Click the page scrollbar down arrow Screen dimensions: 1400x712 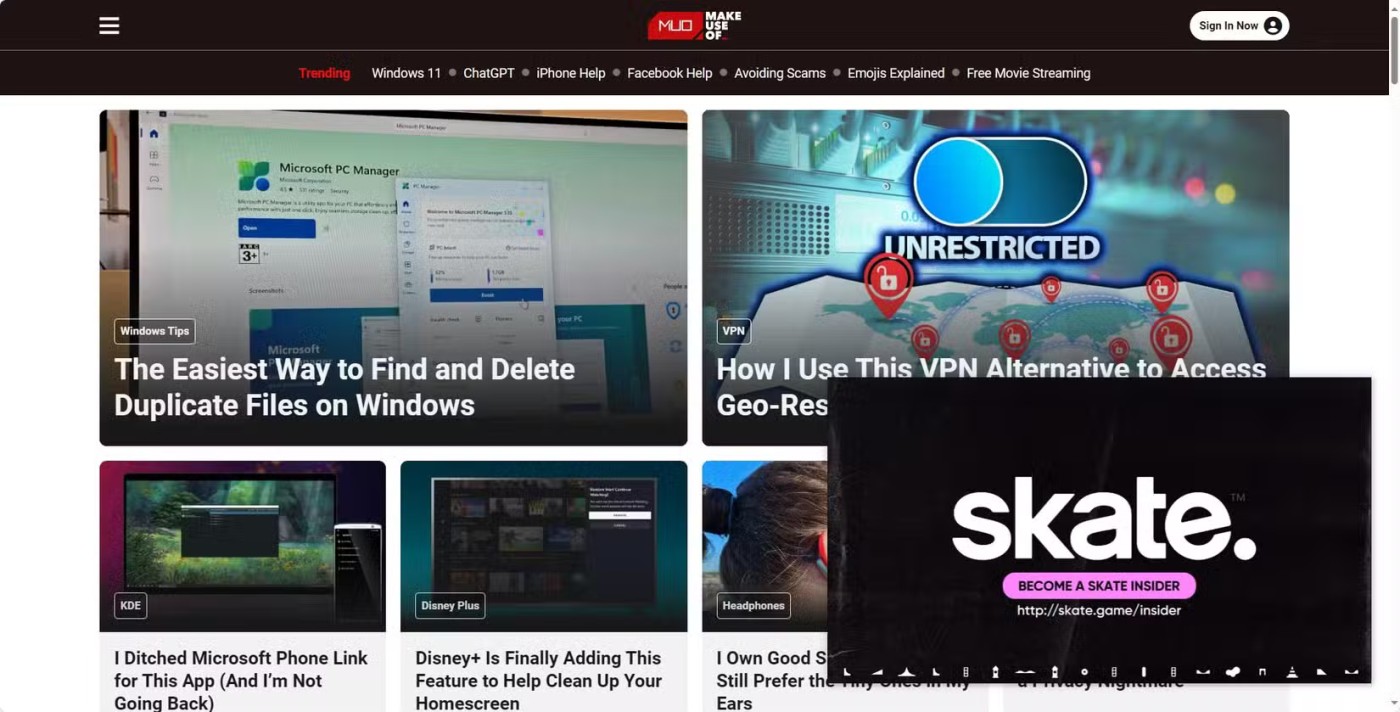[1394, 704]
